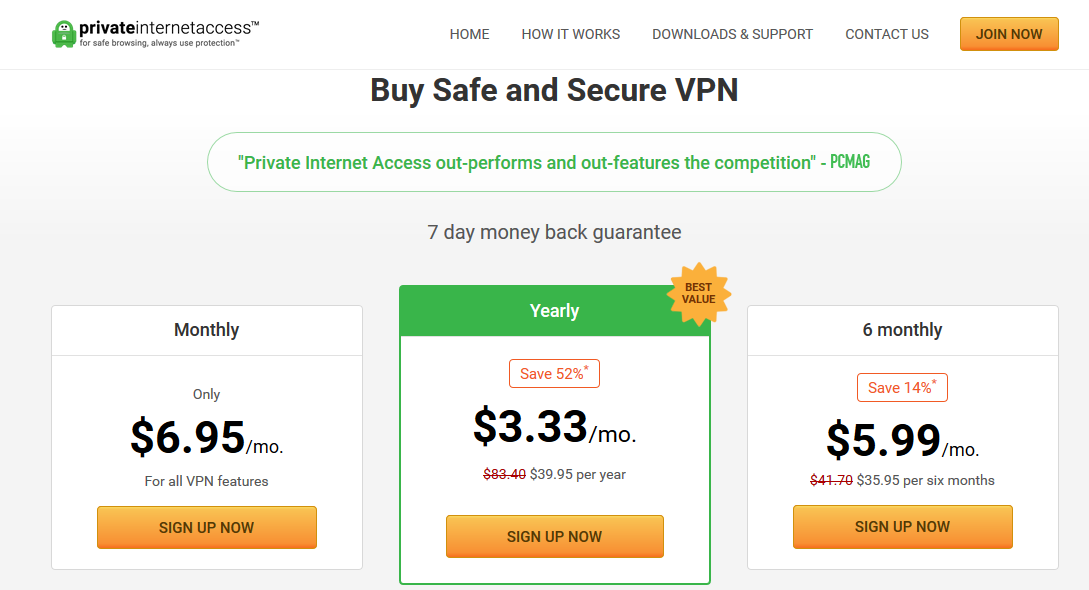Open the Home navigation link
This screenshot has width=1089, height=590.
469,34
